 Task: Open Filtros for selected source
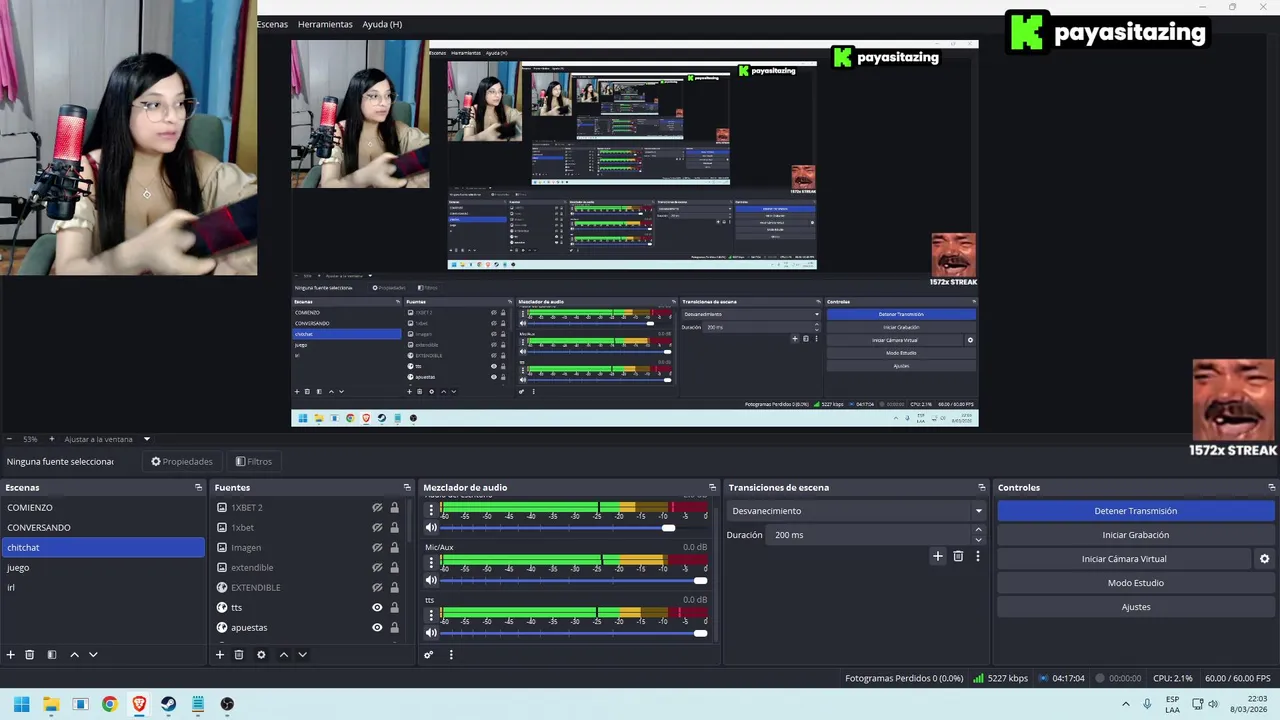pos(254,462)
